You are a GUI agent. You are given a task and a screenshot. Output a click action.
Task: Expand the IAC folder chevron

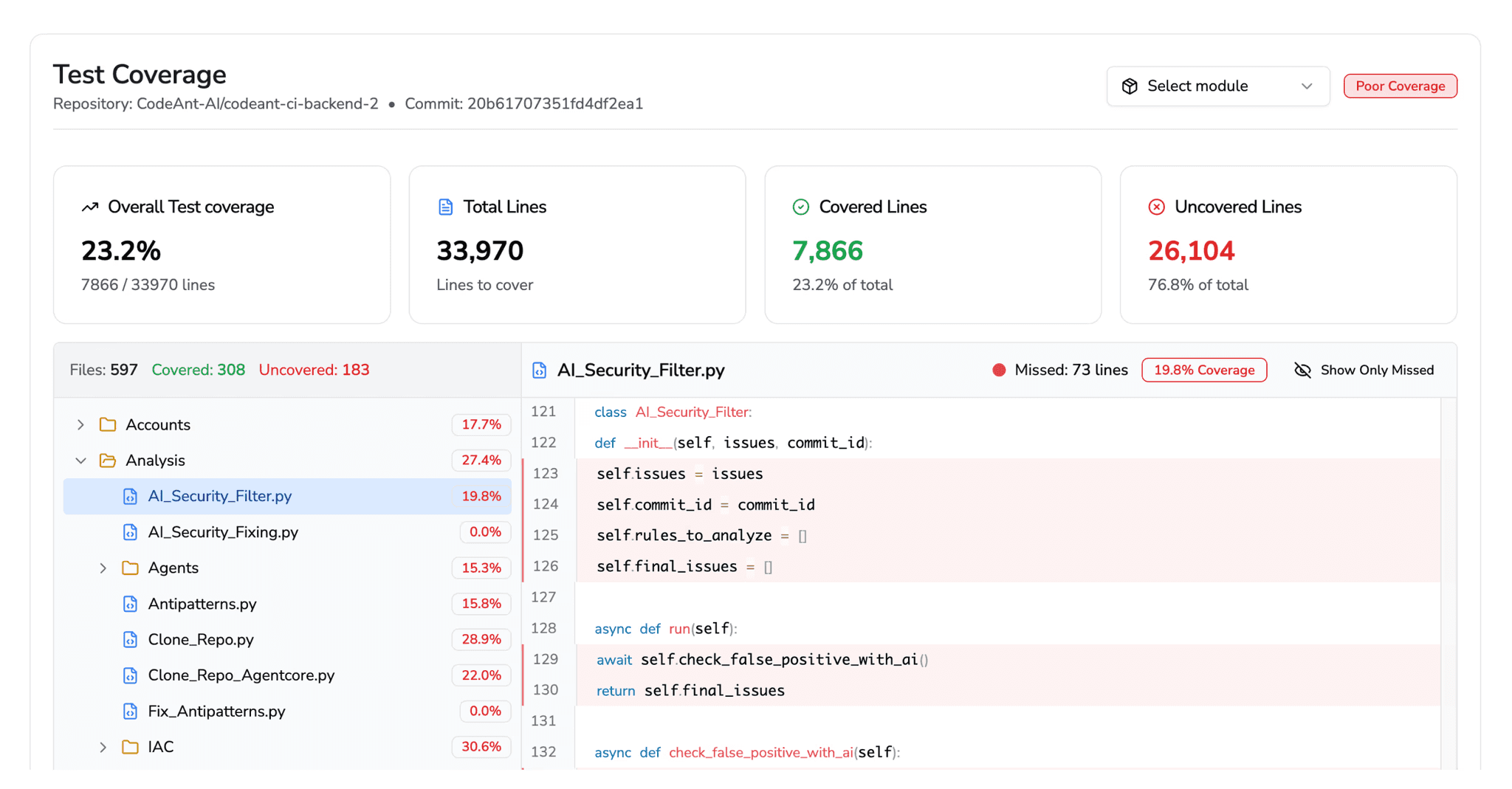tap(103, 747)
